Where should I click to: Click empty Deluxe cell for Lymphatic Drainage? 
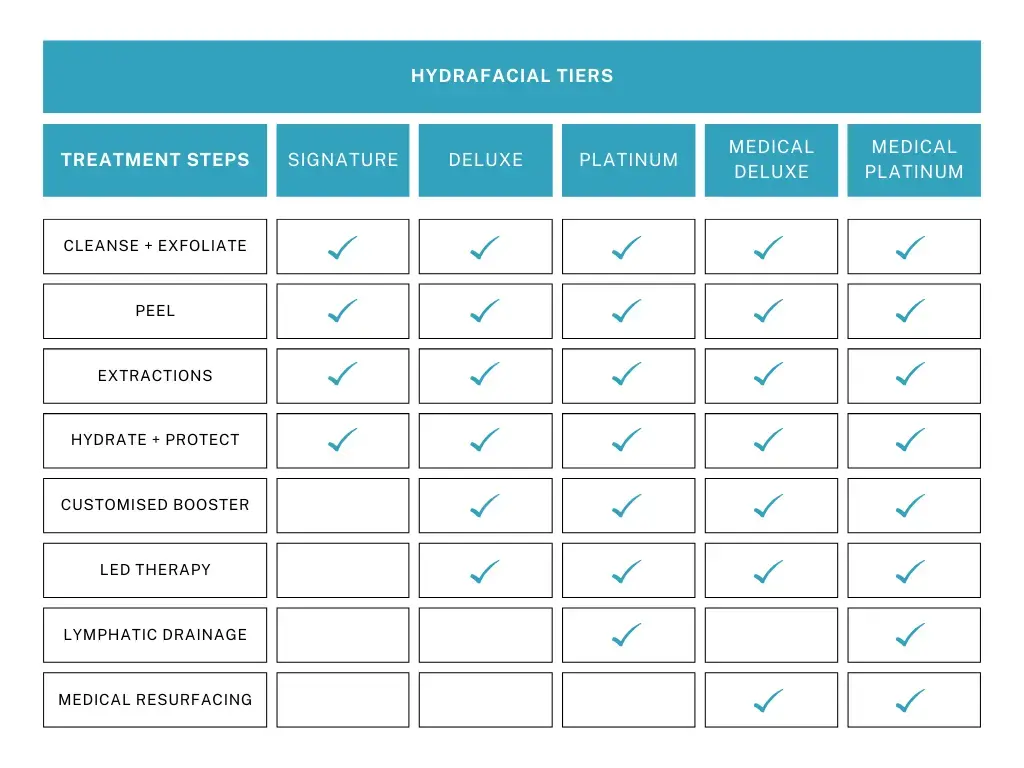pos(485,635)
